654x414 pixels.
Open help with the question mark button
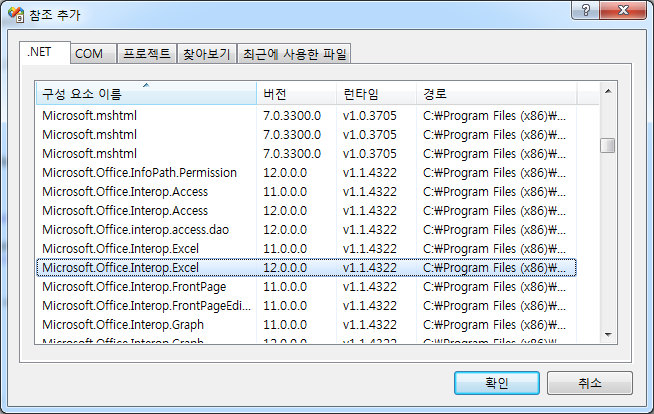click(x=586, y=10)
